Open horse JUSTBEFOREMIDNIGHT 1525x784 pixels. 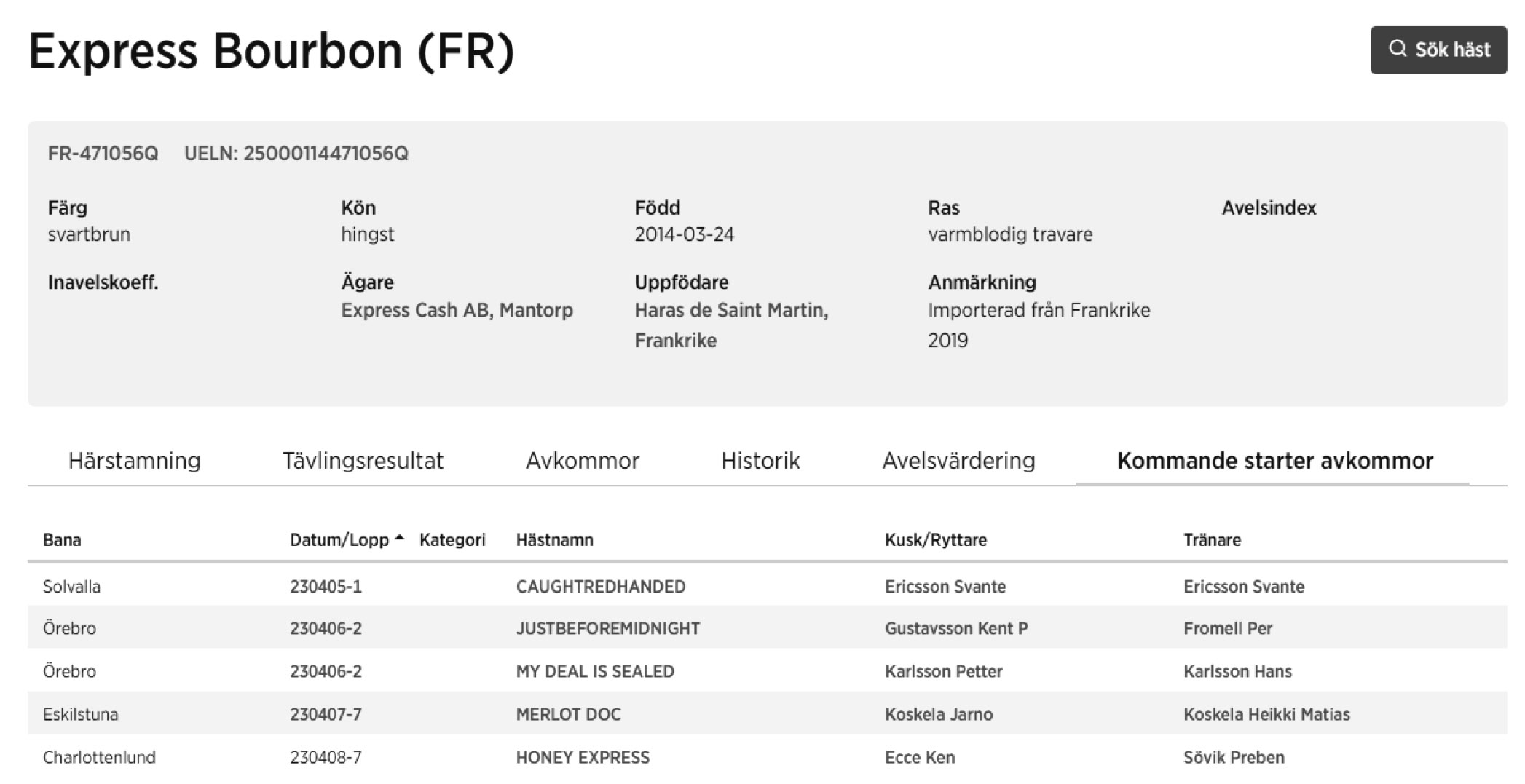[608, 627]
